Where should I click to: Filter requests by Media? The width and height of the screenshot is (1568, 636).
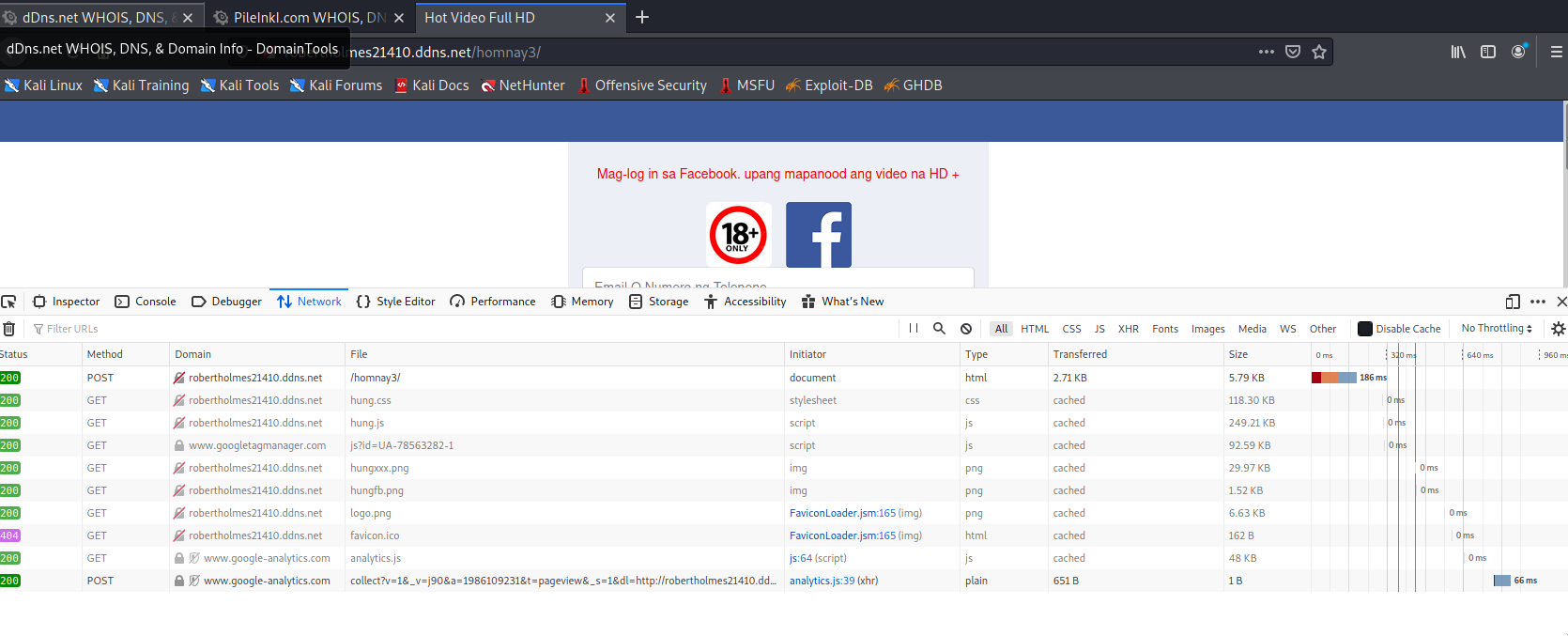1253,329
